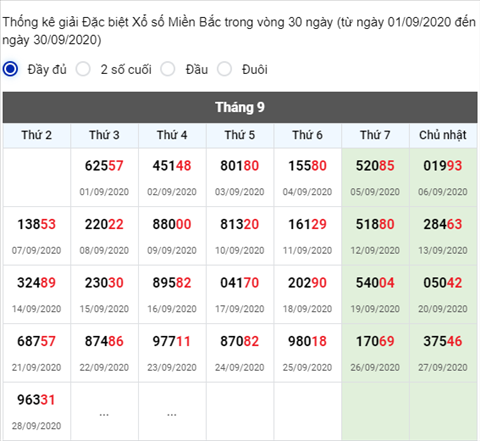Select result 52085 for 05/09/2020
The image size is (480, 441).
pyautogui.click(x=375, y=166)
